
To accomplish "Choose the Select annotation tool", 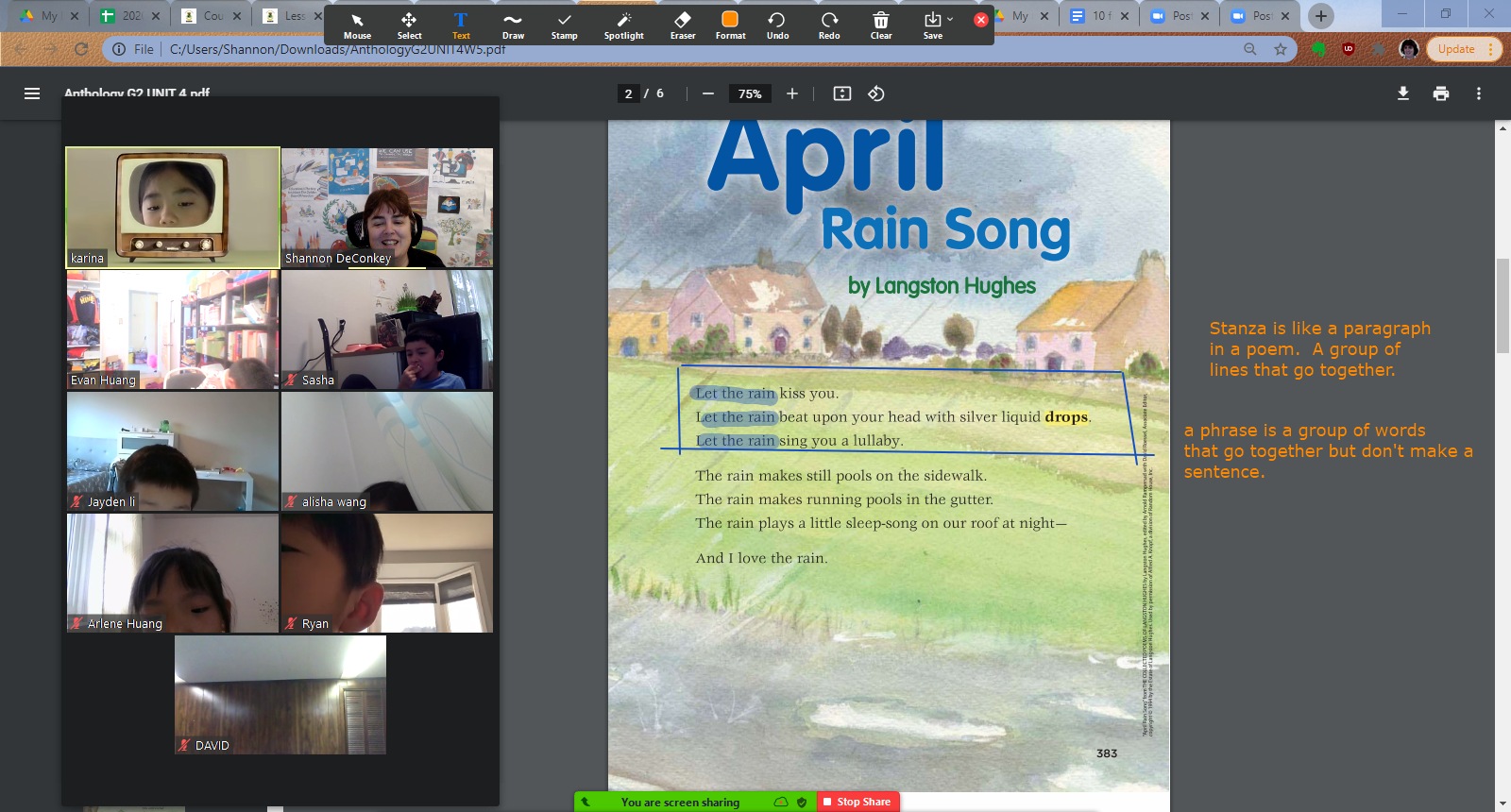I will [409, 25].
